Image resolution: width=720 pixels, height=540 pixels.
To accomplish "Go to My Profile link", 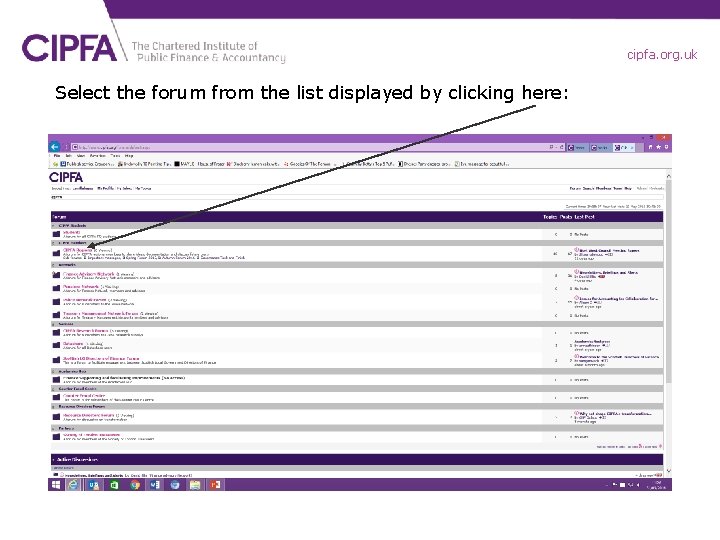I will coord(106,188).
